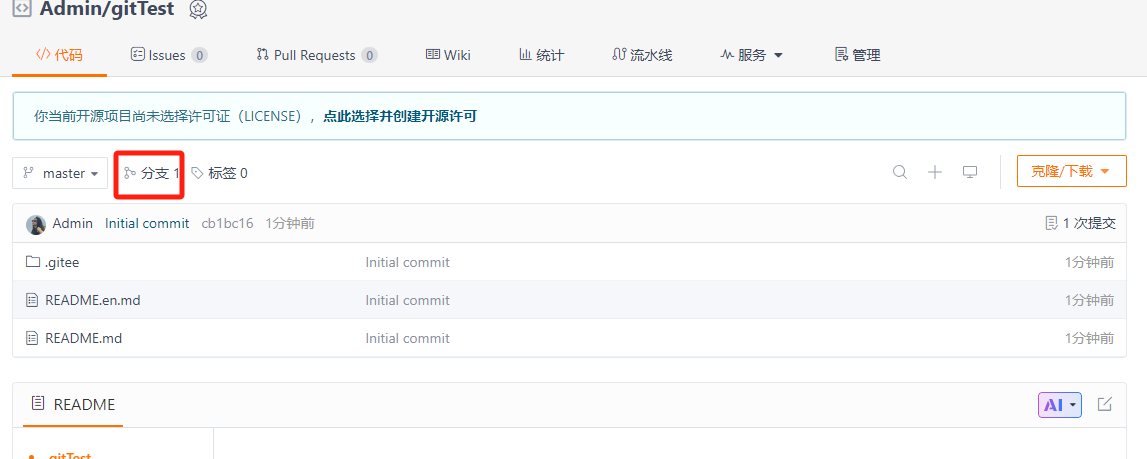Open the 统计 tab
The width and height of the screenshot is (1147, 459).
[541, 55]
